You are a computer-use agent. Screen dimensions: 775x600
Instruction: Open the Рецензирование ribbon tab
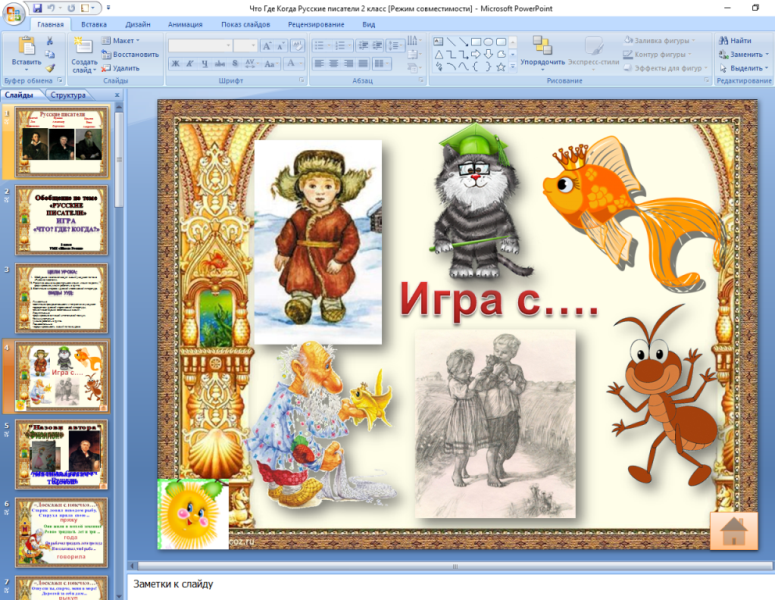(316, 24)
